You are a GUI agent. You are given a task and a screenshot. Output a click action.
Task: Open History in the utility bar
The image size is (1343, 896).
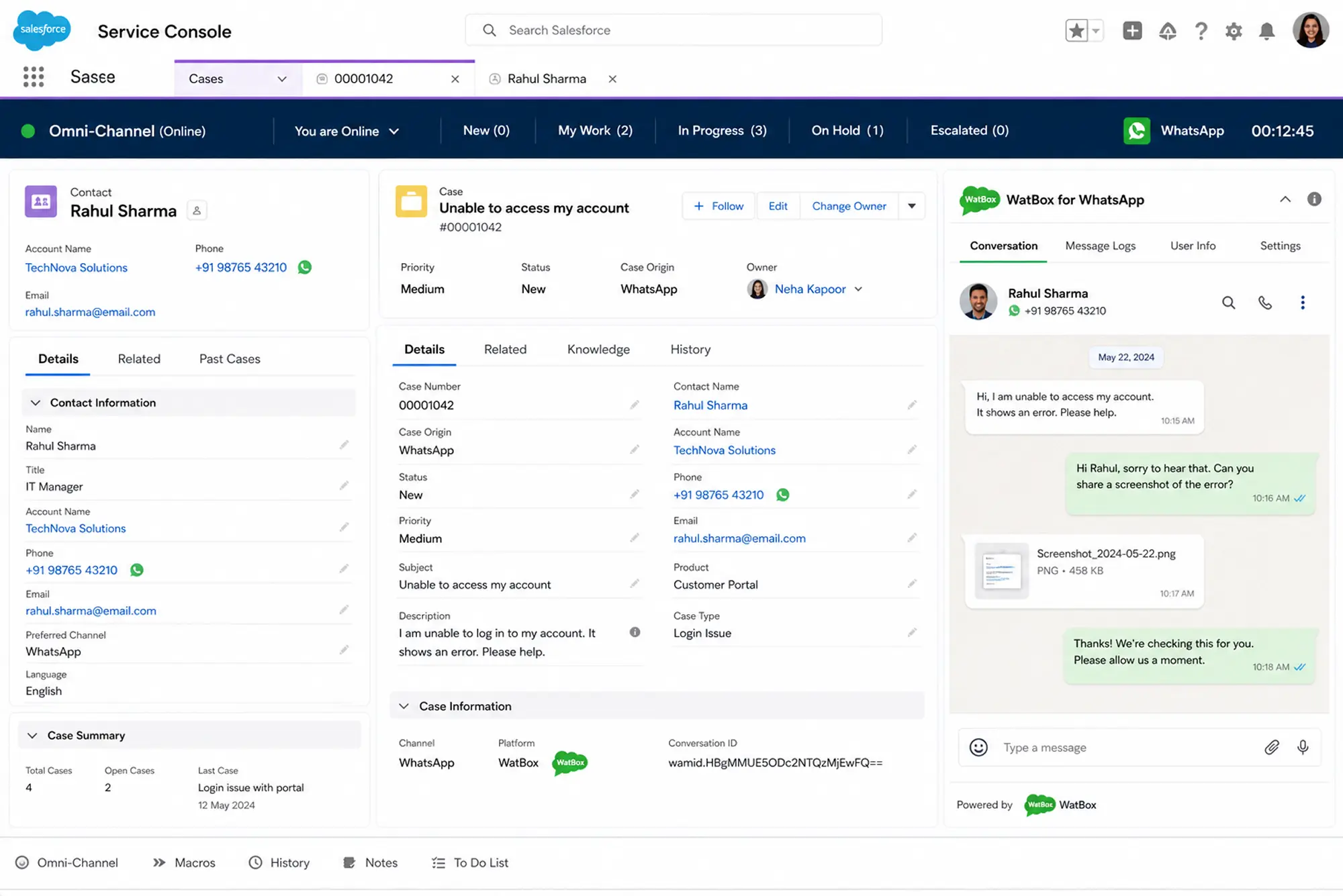click(279, 863)
